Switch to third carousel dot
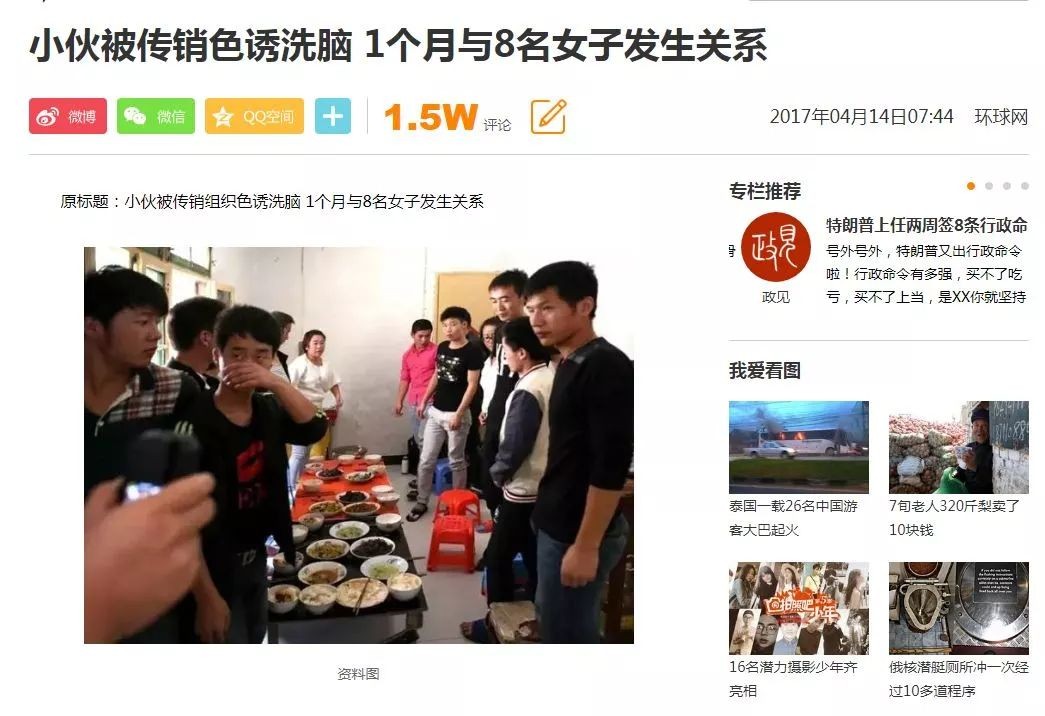Image resolution: width=1045 pixels, height=716 pixels. pyautogui.click(x=1007, y=186)
